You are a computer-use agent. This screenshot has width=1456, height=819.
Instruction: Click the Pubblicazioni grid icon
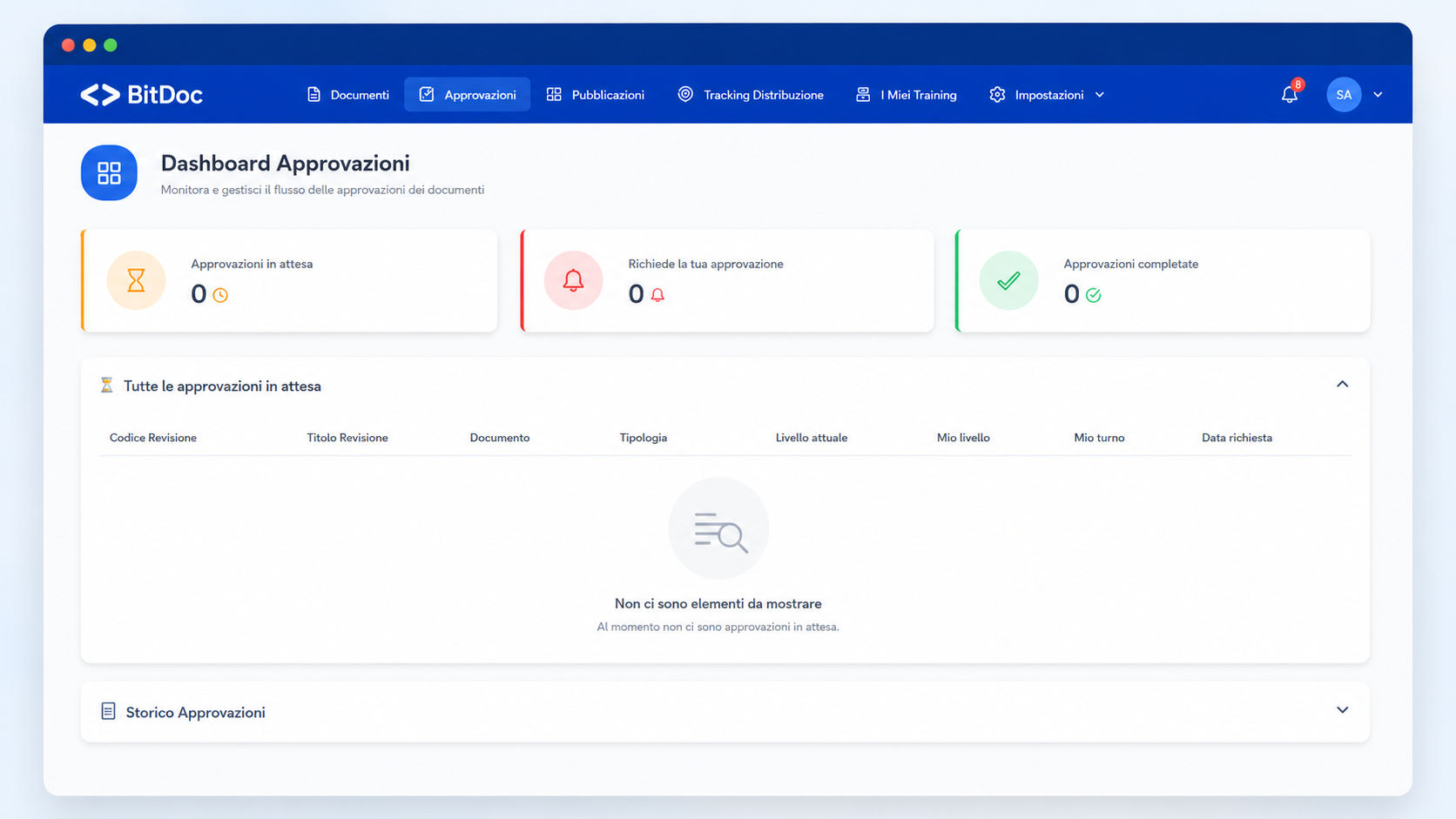(x=554, y=94)
